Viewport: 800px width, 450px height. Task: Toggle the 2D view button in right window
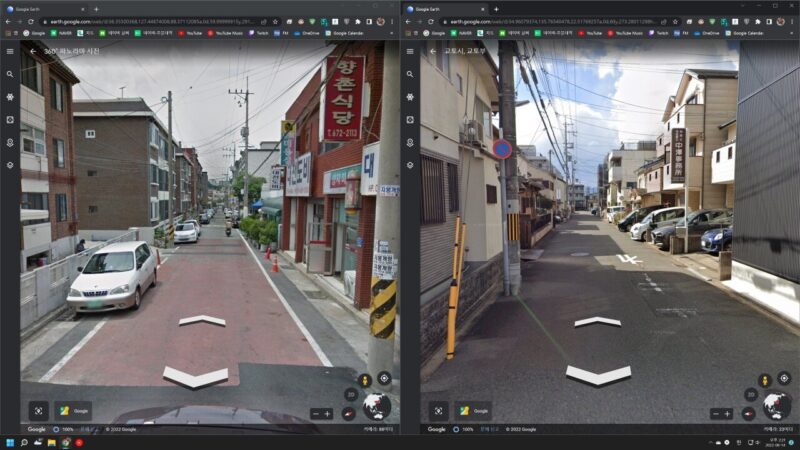click(x=750, y=394)
